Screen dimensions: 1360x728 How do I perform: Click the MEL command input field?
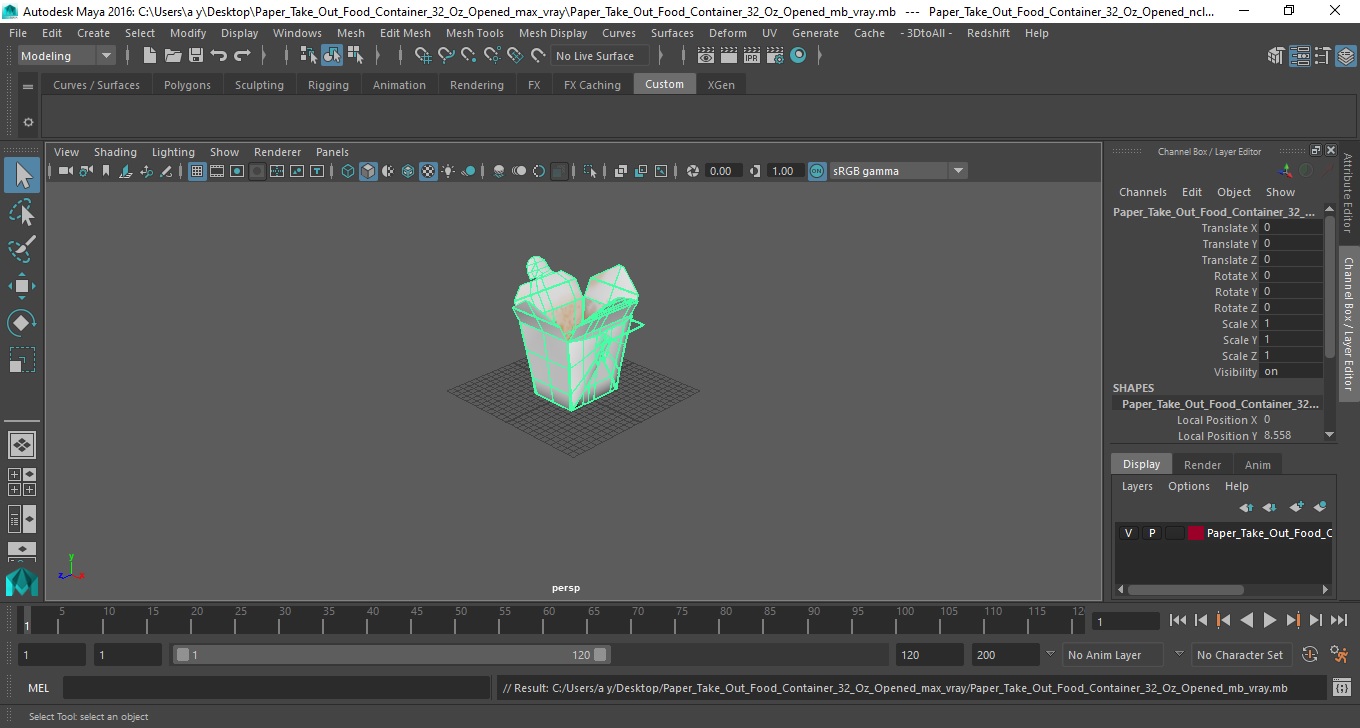276,688
